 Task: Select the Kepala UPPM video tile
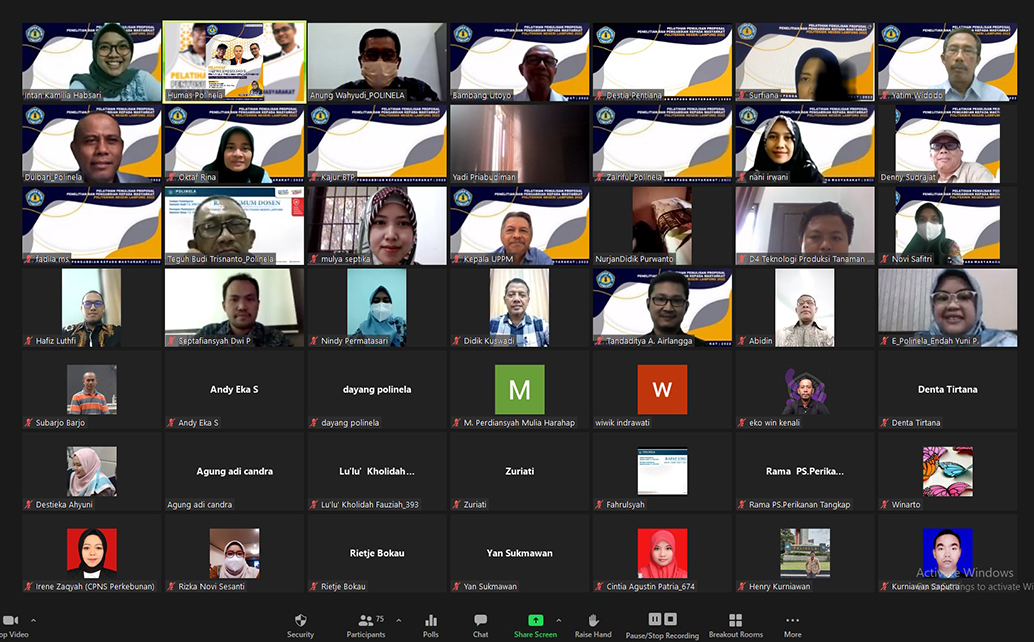pos(519,225)
